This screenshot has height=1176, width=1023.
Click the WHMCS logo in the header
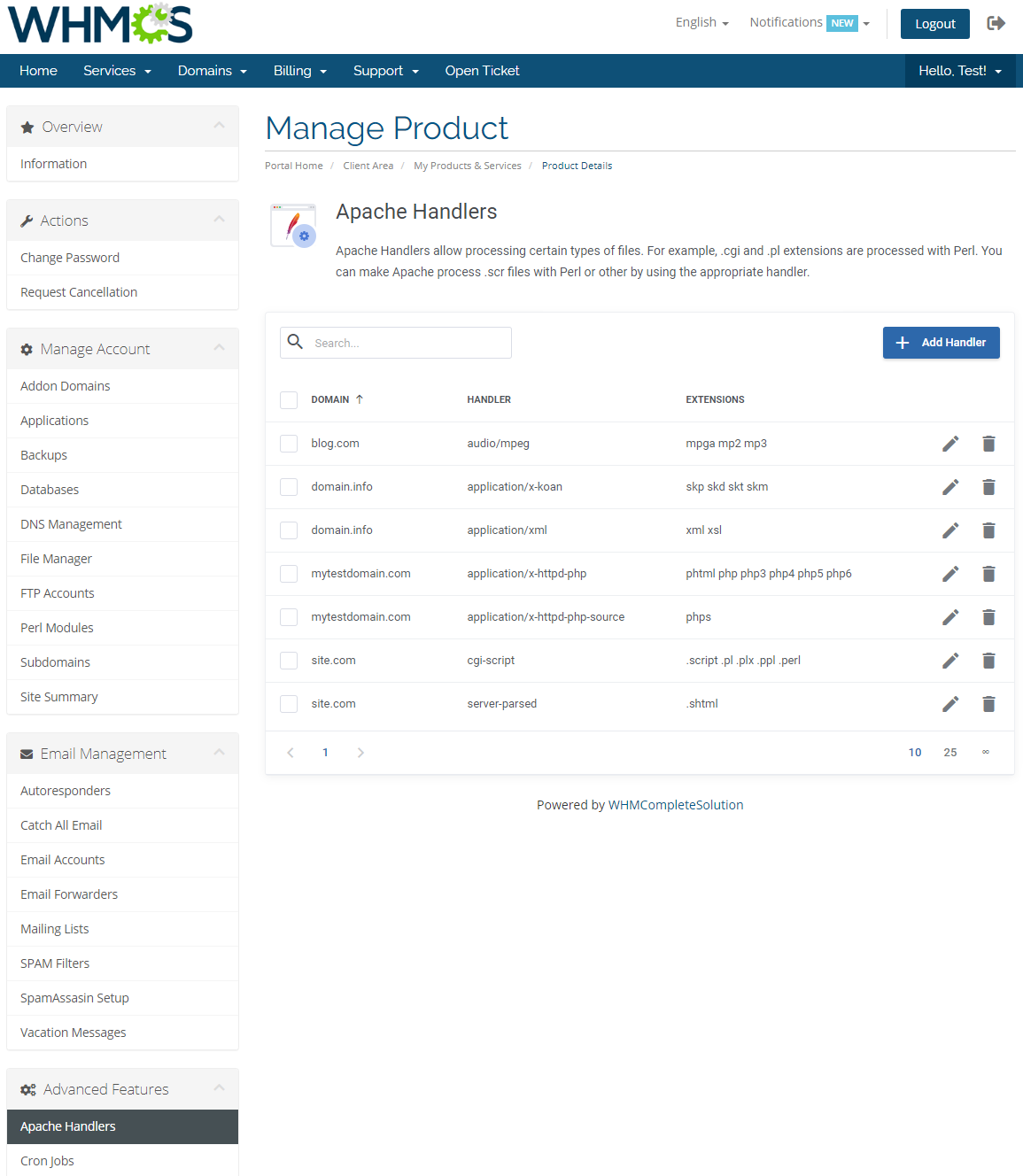tap(99, 24)
